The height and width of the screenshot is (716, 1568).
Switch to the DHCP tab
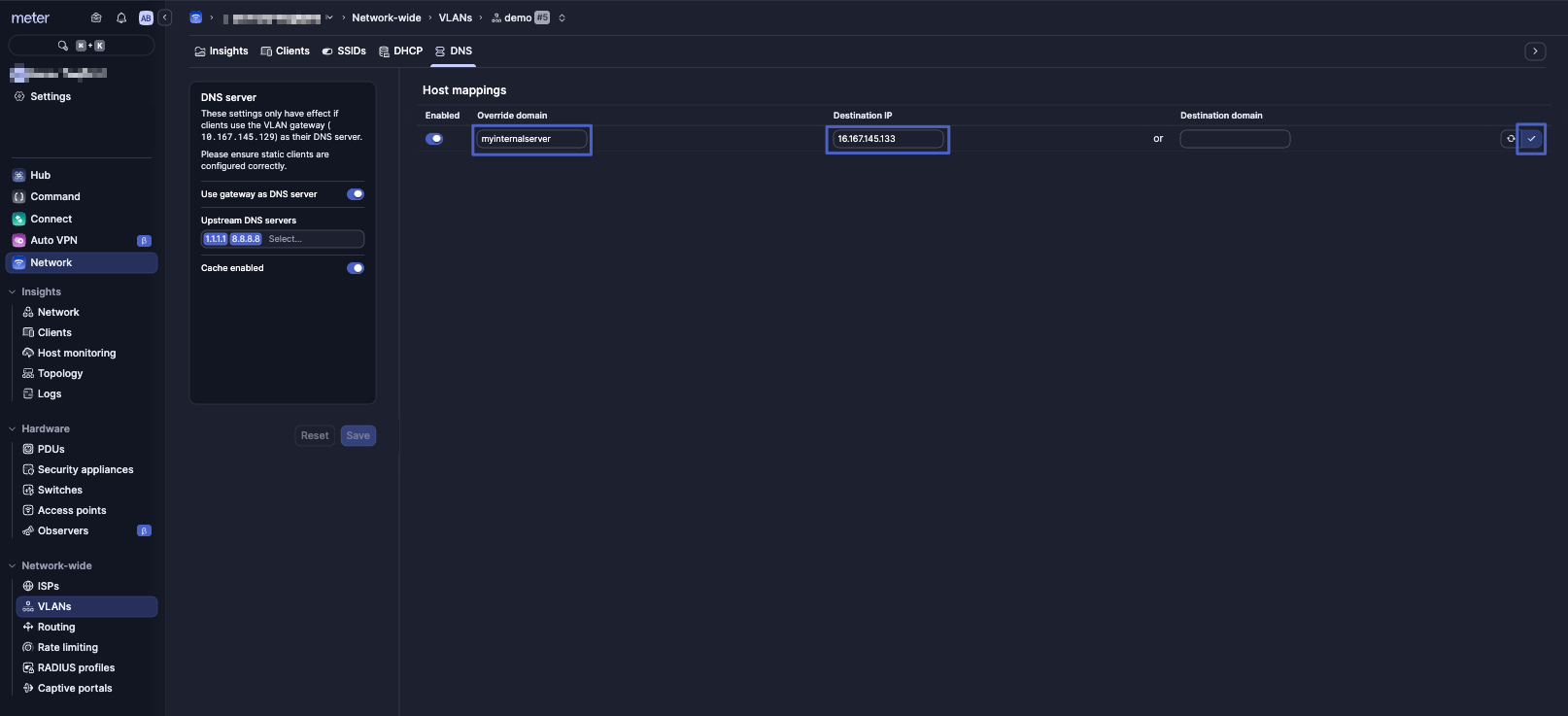tap(401, 51)
